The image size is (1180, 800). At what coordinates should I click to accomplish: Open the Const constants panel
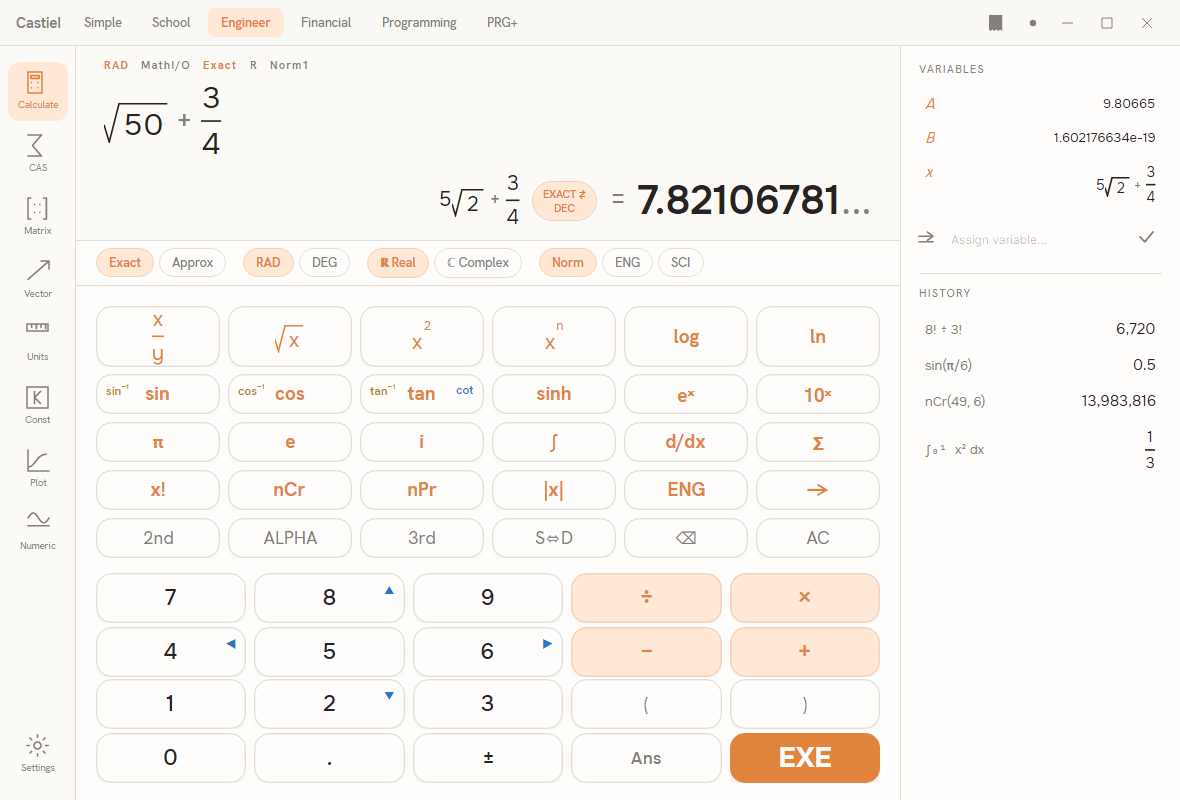tap(38, 406)
